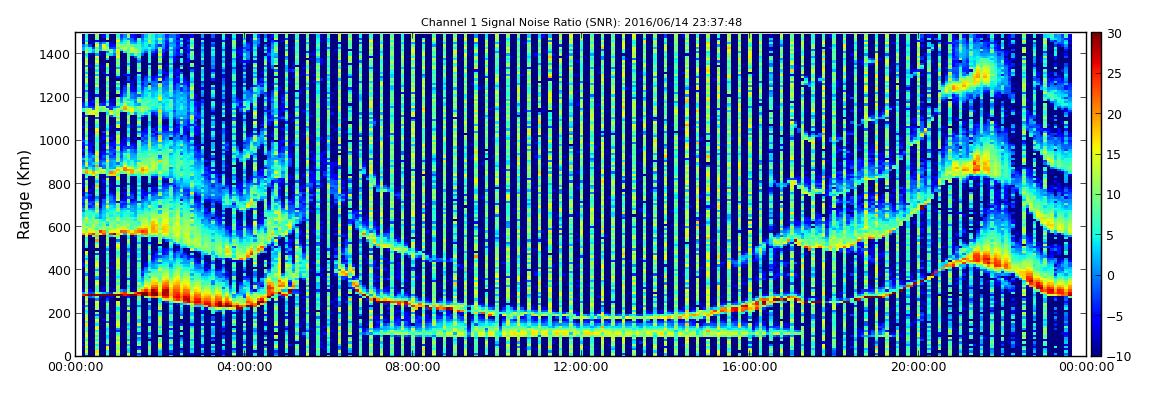
Task: Click the 1000 range axis tick label
Action: click(x=56, y=141)
